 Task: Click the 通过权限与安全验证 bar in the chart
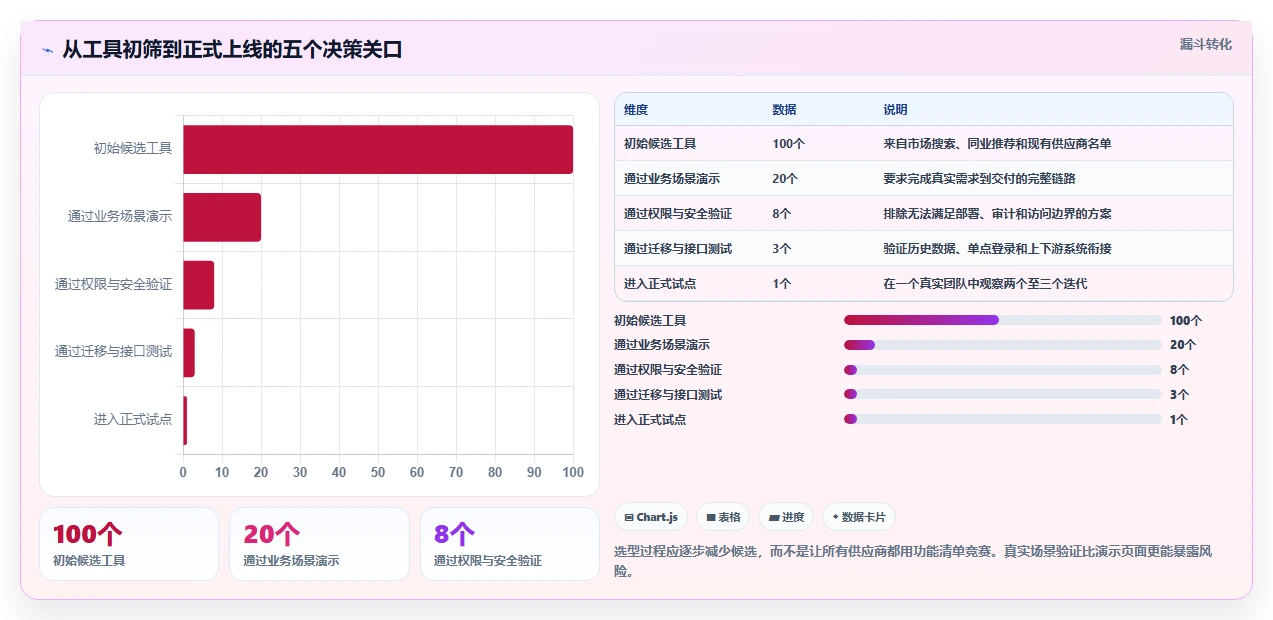tap(198, 285)
